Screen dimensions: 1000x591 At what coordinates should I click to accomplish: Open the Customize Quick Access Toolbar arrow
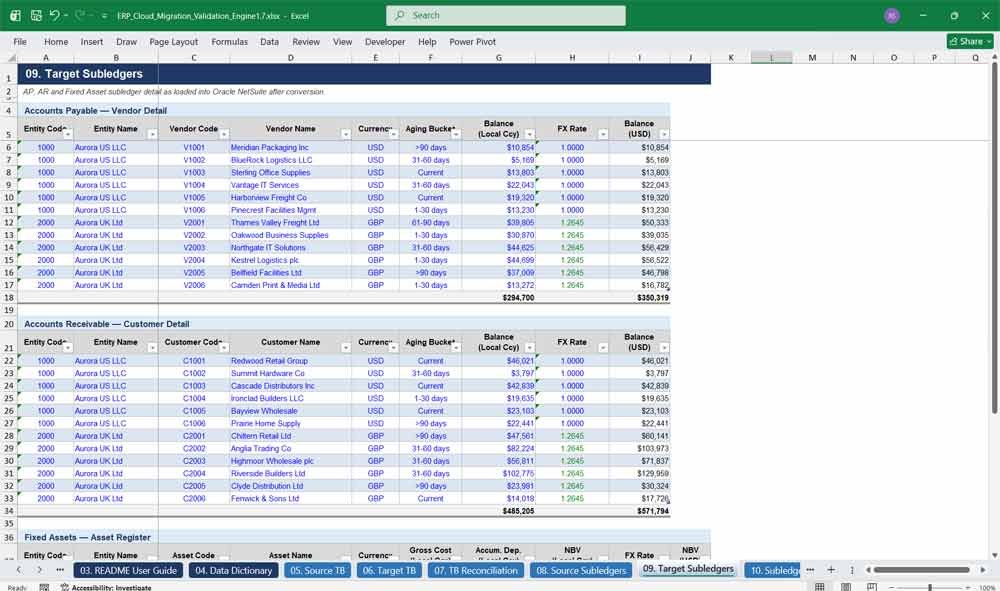click(x=104, y=16)
